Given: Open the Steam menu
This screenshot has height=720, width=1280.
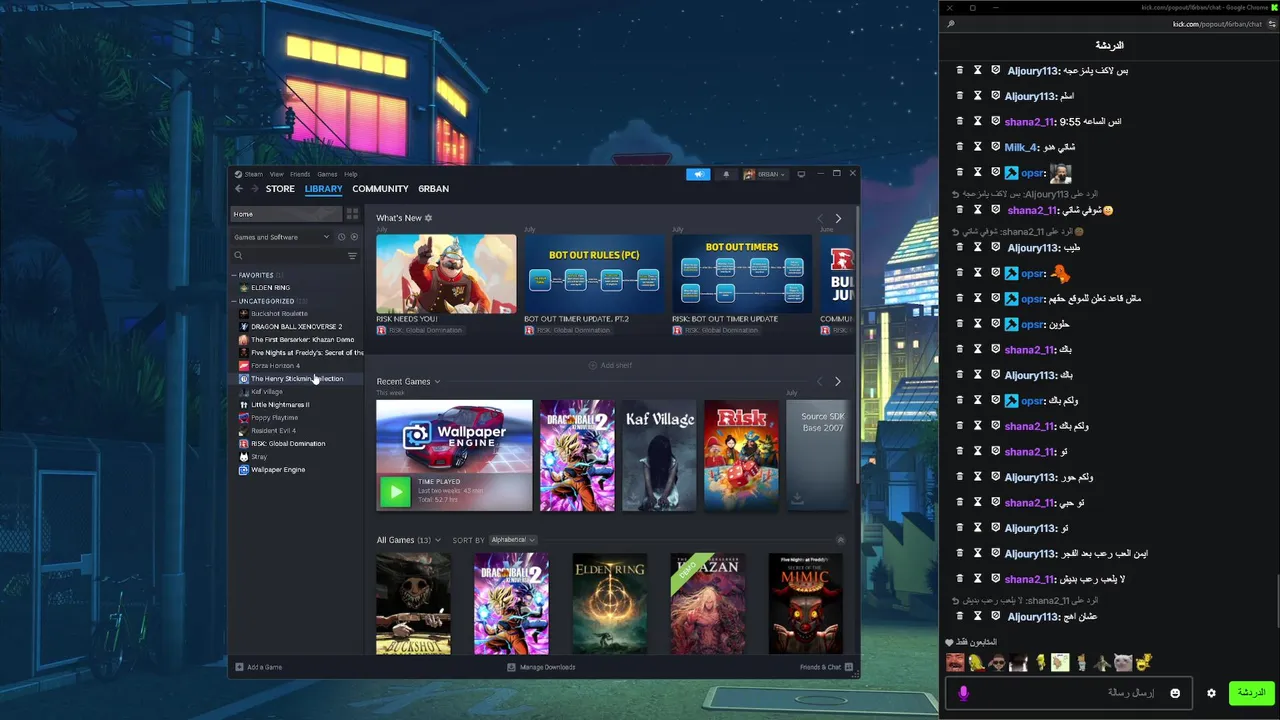Looking at the screenshot, I should coord(249,174).
